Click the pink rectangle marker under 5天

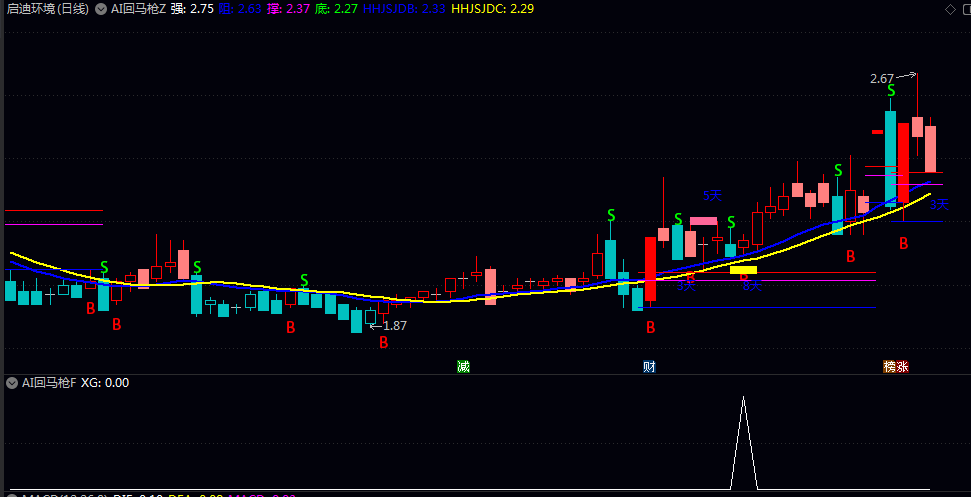(x=703, y=221)
